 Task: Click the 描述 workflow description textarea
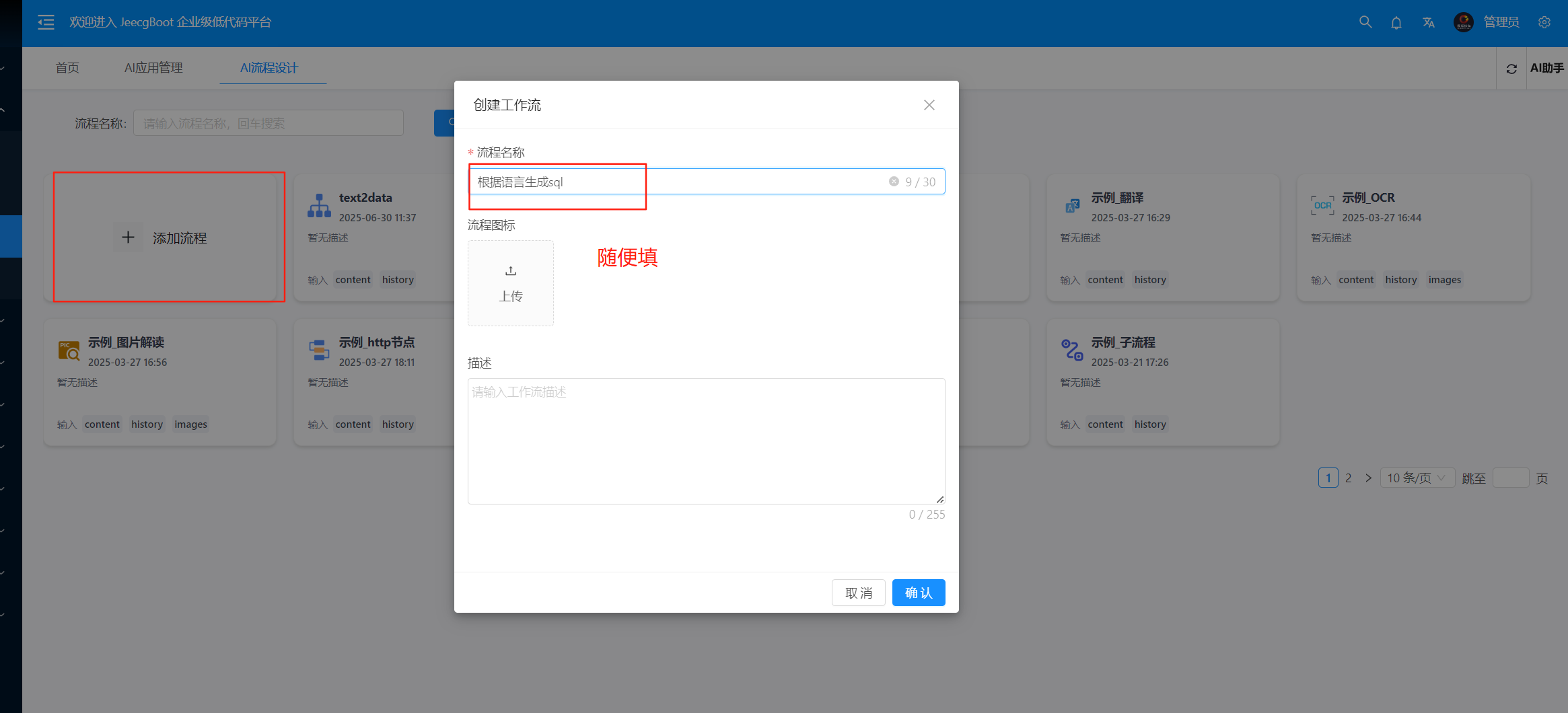[706, 441]
